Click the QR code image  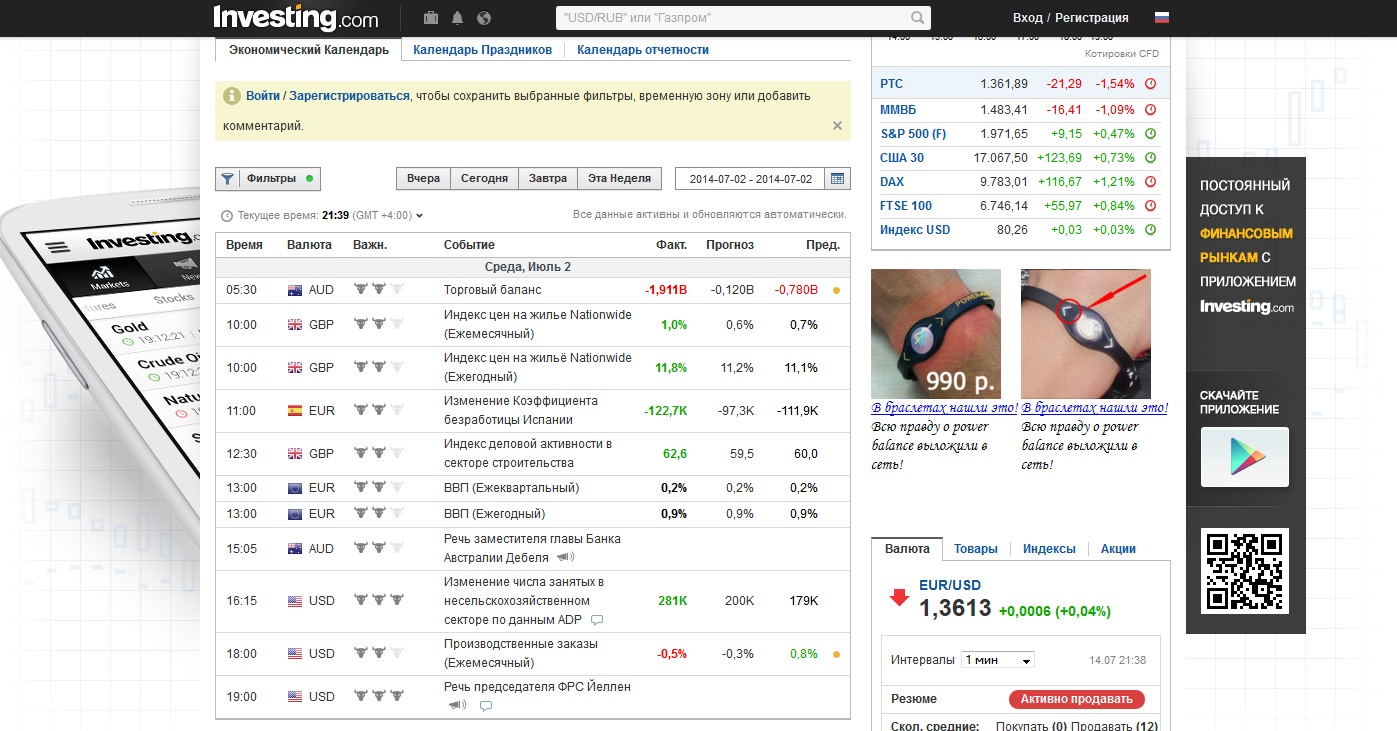1245,571
